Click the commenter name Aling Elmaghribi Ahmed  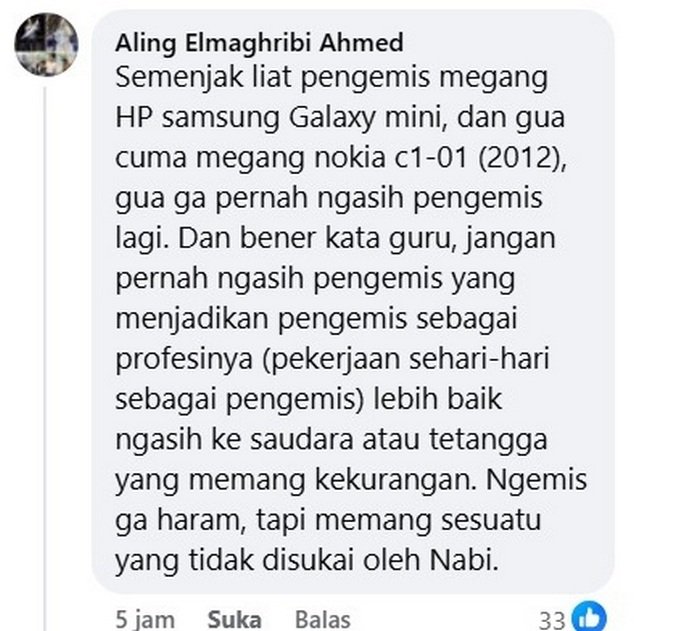259,43
